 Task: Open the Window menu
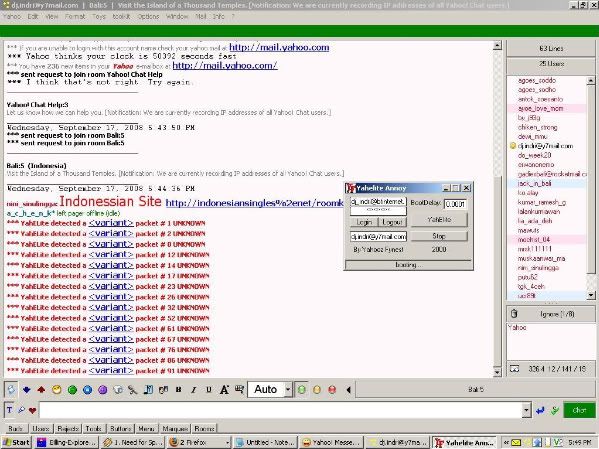pyautogui.click(x=177, y=16)
